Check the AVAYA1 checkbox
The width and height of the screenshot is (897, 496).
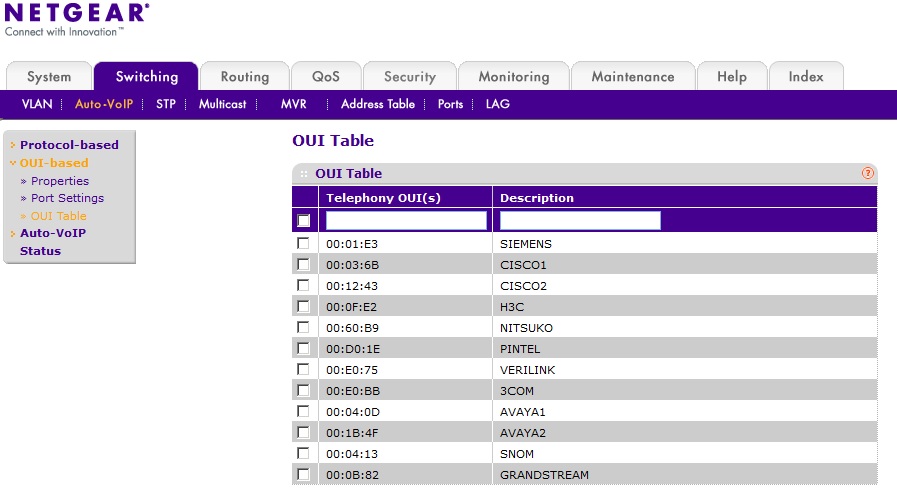click(x=303, y=411)
